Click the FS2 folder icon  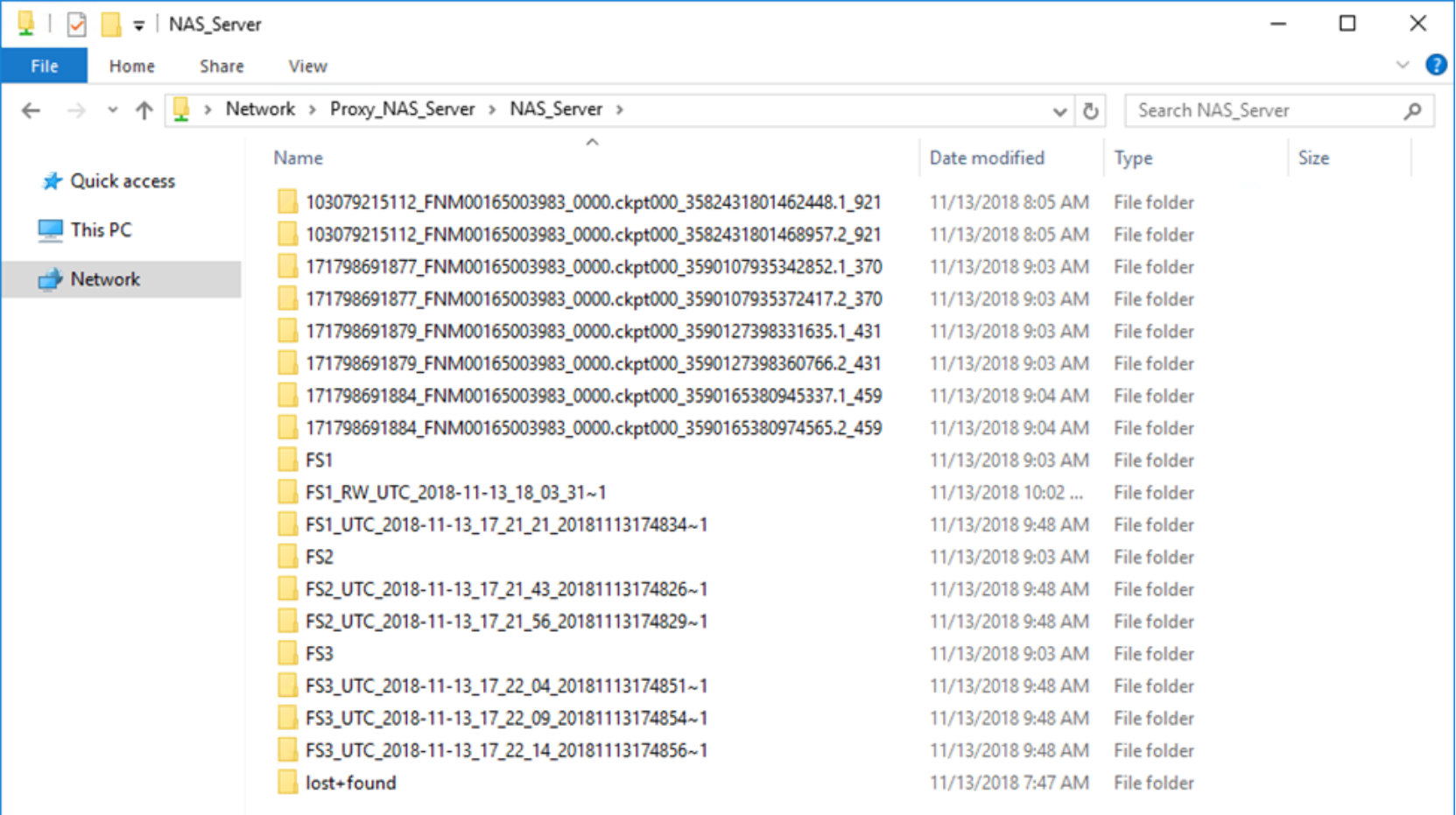[287, 557]
